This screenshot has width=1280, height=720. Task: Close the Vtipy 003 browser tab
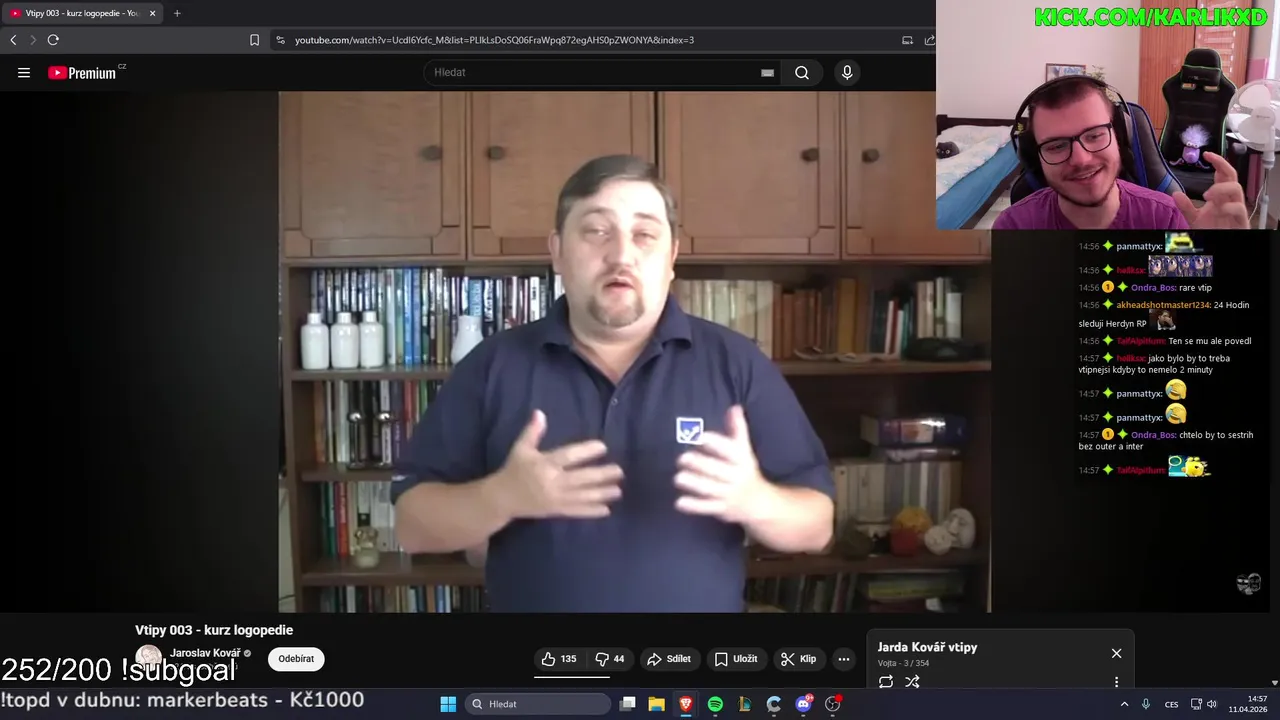(152, 13)
